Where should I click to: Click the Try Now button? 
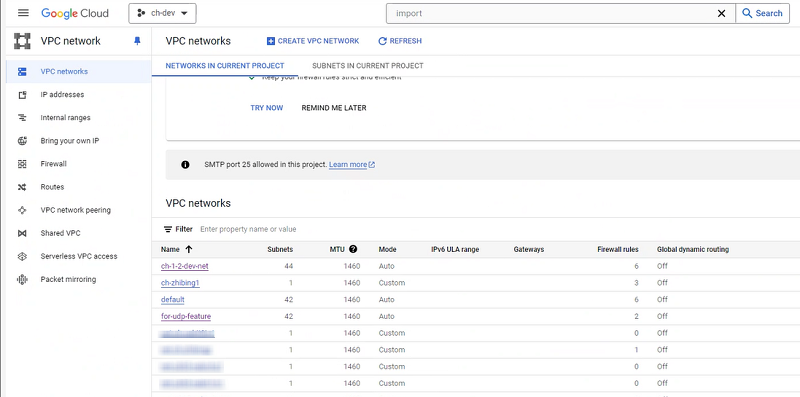click(x=267, y=108)
